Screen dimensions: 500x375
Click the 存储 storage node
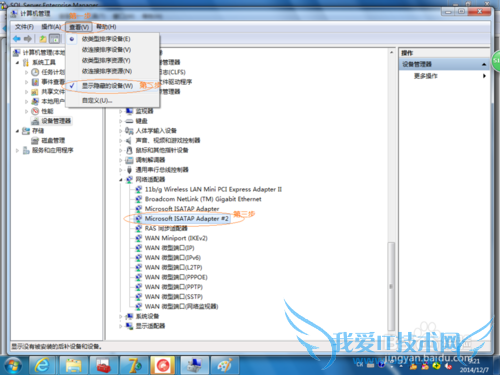38,131
